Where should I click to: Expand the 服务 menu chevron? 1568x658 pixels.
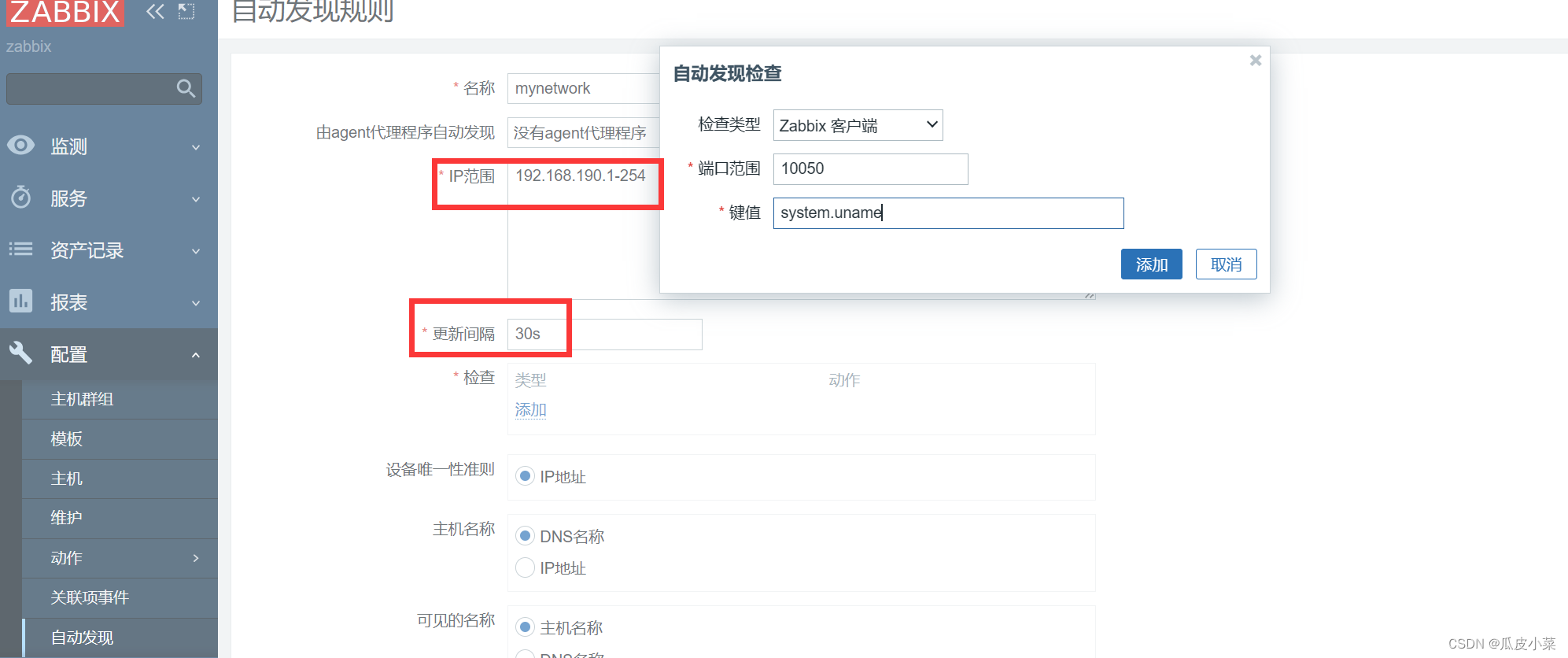(196, 199)
